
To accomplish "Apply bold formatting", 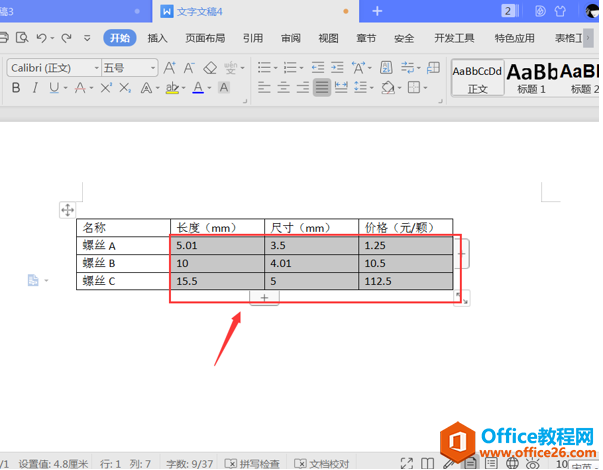I will tap(16, 88).
